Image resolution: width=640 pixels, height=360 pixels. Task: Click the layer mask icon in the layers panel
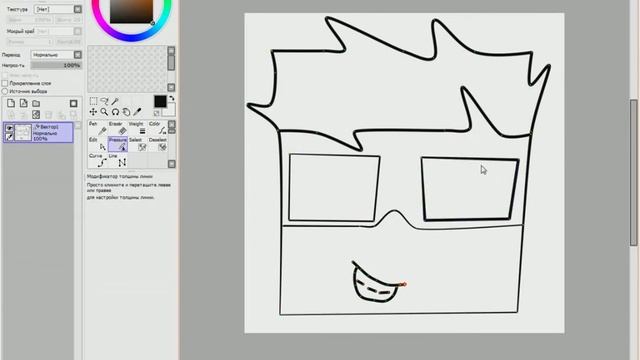pos(73,103)
